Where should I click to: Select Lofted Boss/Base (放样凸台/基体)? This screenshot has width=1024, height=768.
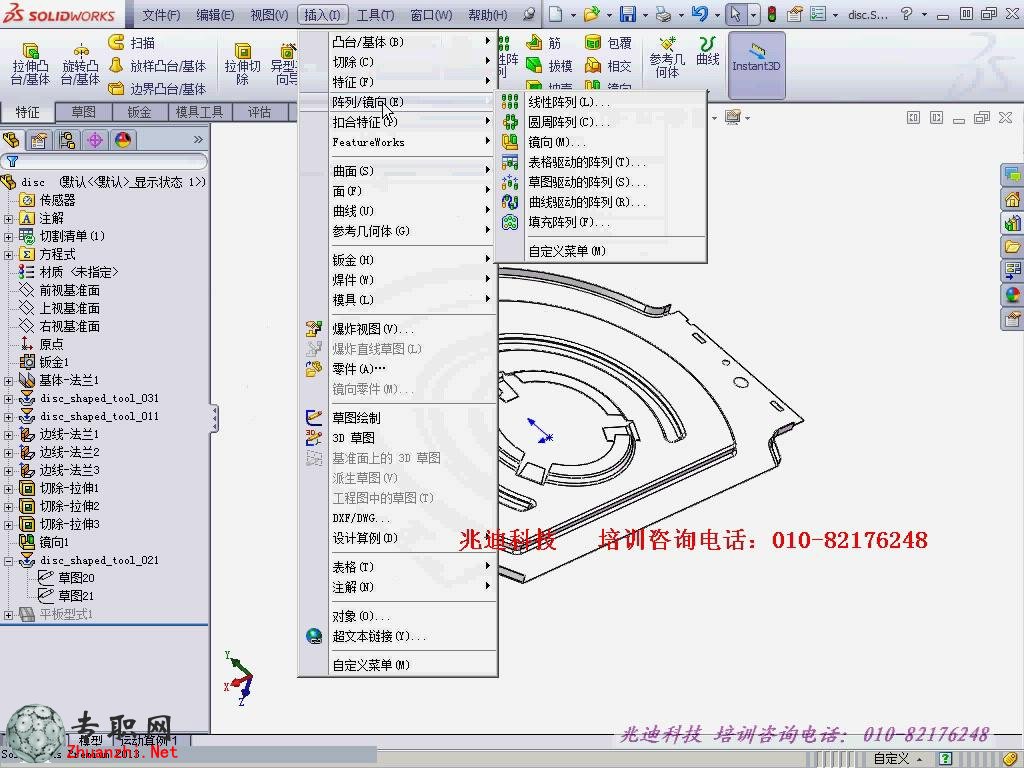pyautogui.click(x=157, y=66)
